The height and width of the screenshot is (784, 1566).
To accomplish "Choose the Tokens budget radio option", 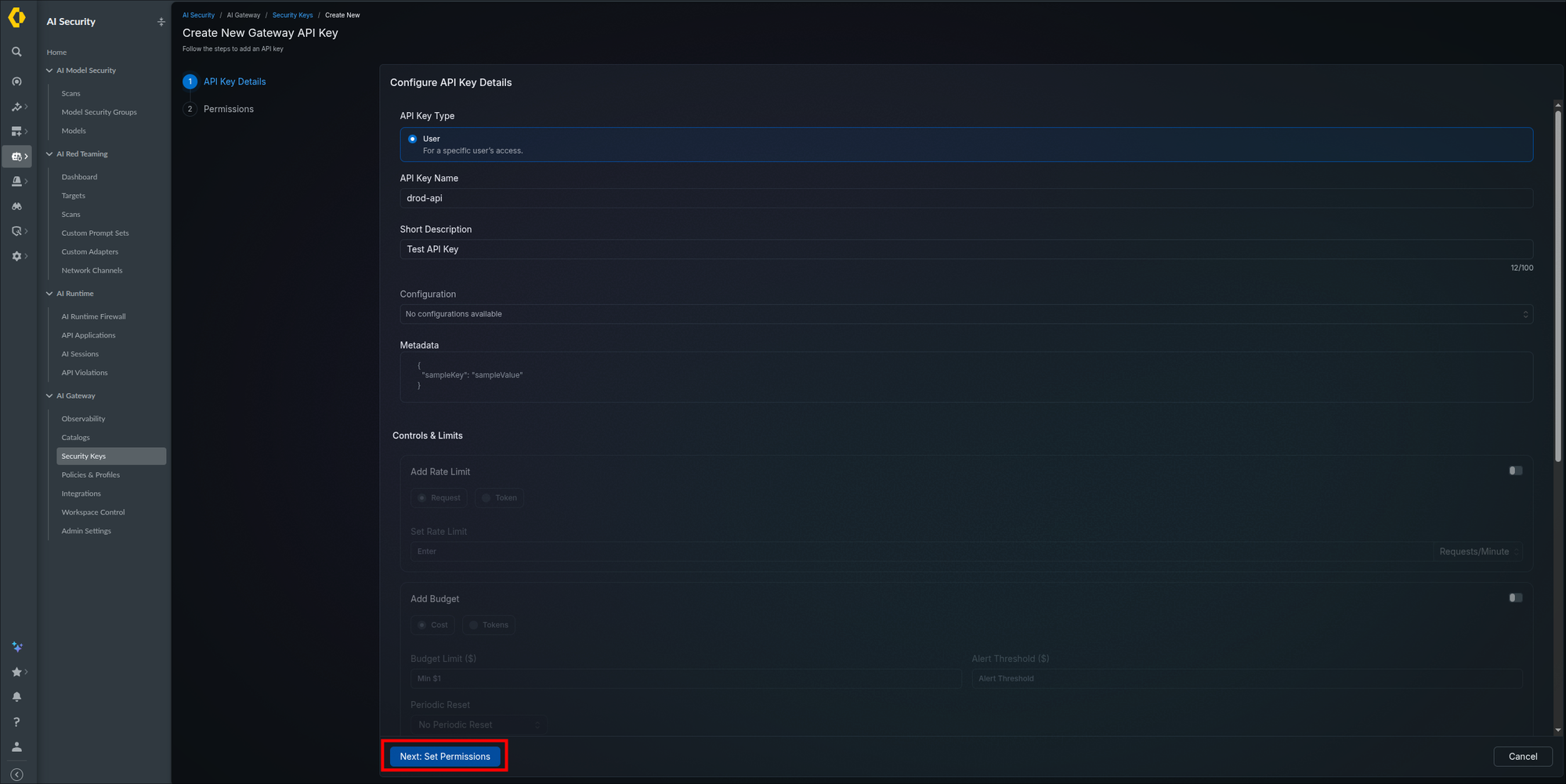I will pos(489,625).
